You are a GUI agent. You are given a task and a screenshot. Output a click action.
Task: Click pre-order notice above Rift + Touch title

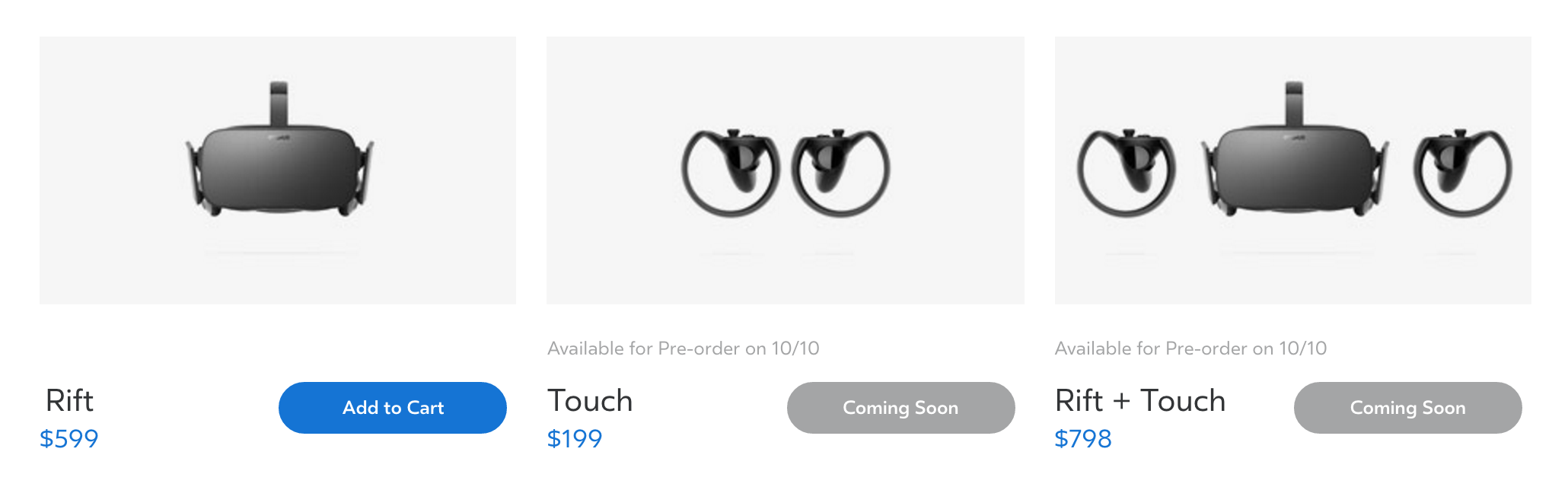1190,348
